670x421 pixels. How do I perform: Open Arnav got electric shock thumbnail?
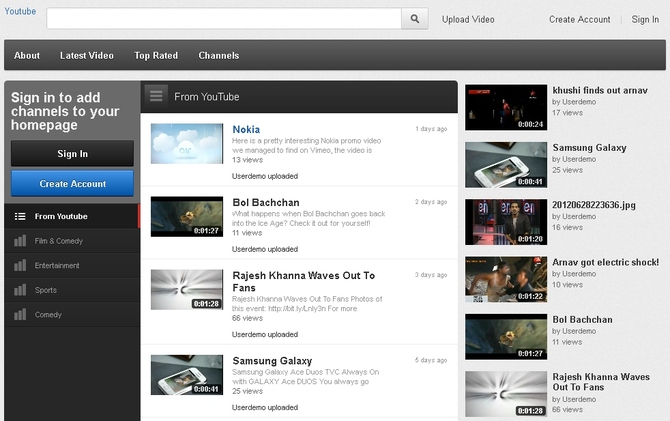pyautogui.click(x=506, y=279)
